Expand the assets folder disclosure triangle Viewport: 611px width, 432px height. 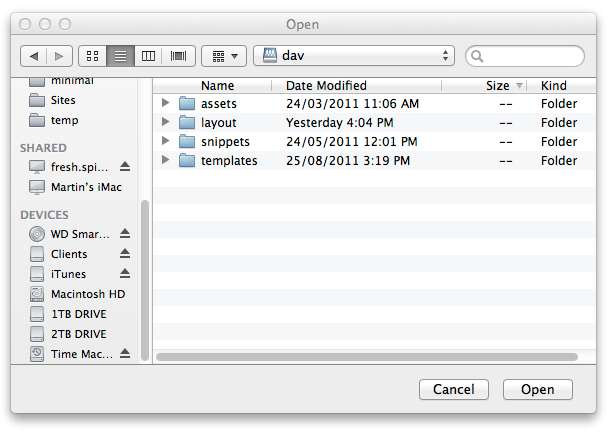pyautogui.click(x=166, y=103)
